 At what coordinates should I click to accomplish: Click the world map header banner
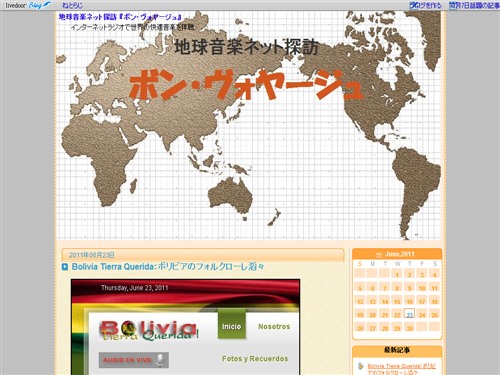(x=249, y=125)
